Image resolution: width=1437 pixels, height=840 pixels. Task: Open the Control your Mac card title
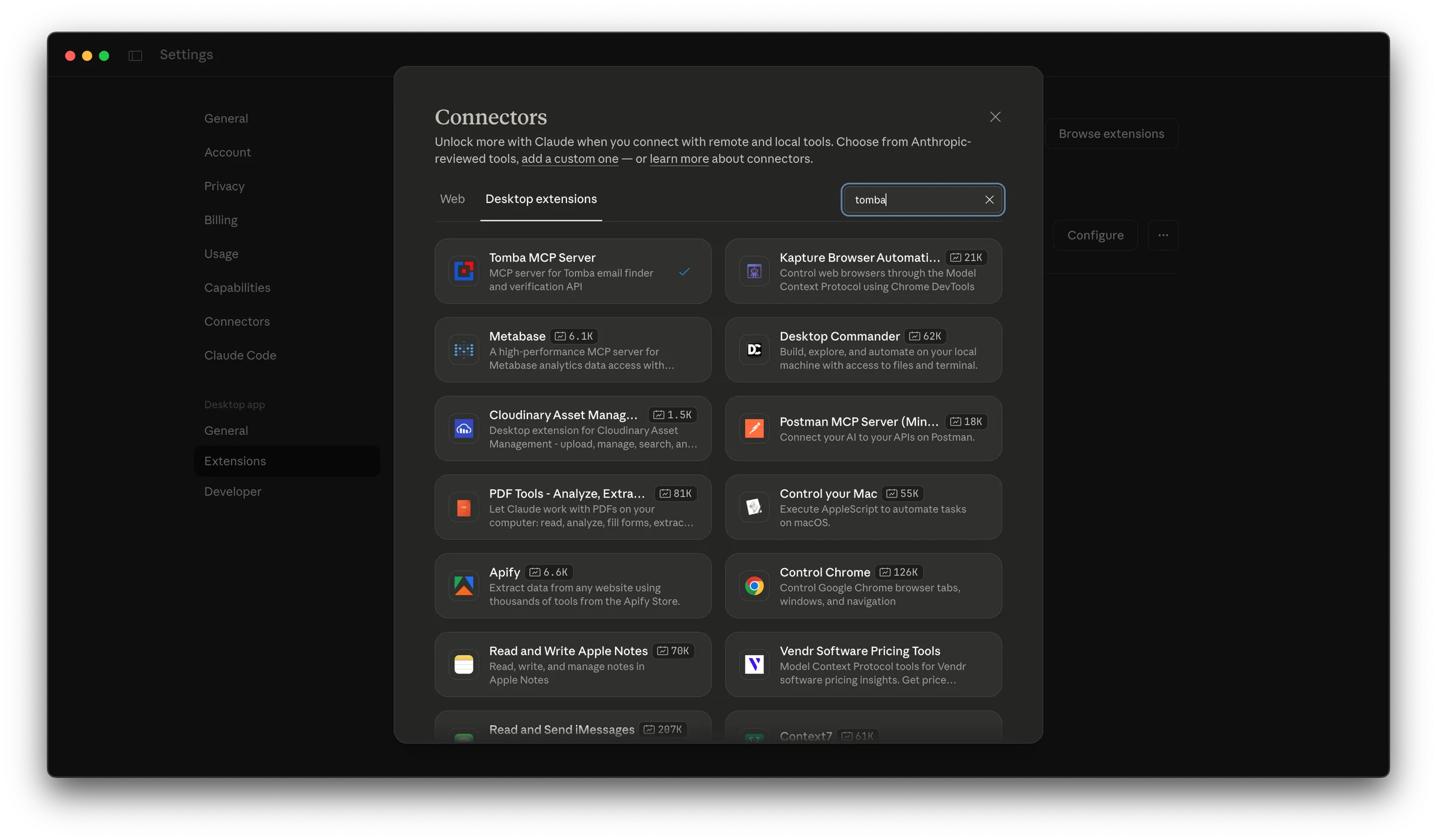click(828, 494)
